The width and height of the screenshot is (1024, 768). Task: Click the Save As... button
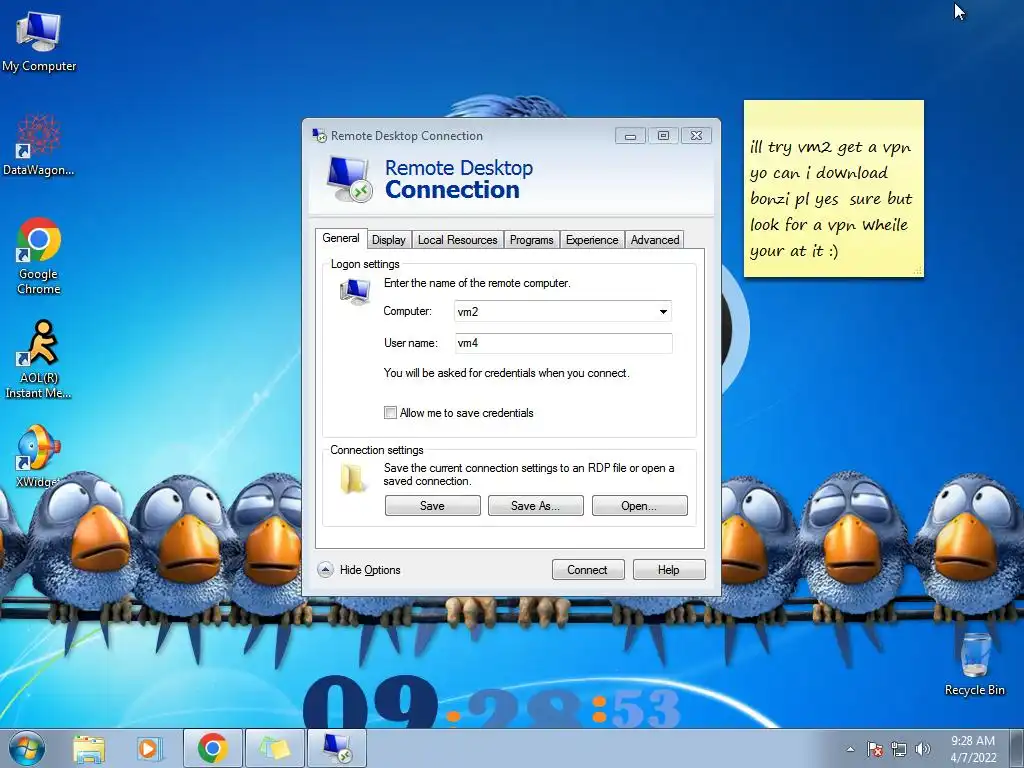point(536,505)
